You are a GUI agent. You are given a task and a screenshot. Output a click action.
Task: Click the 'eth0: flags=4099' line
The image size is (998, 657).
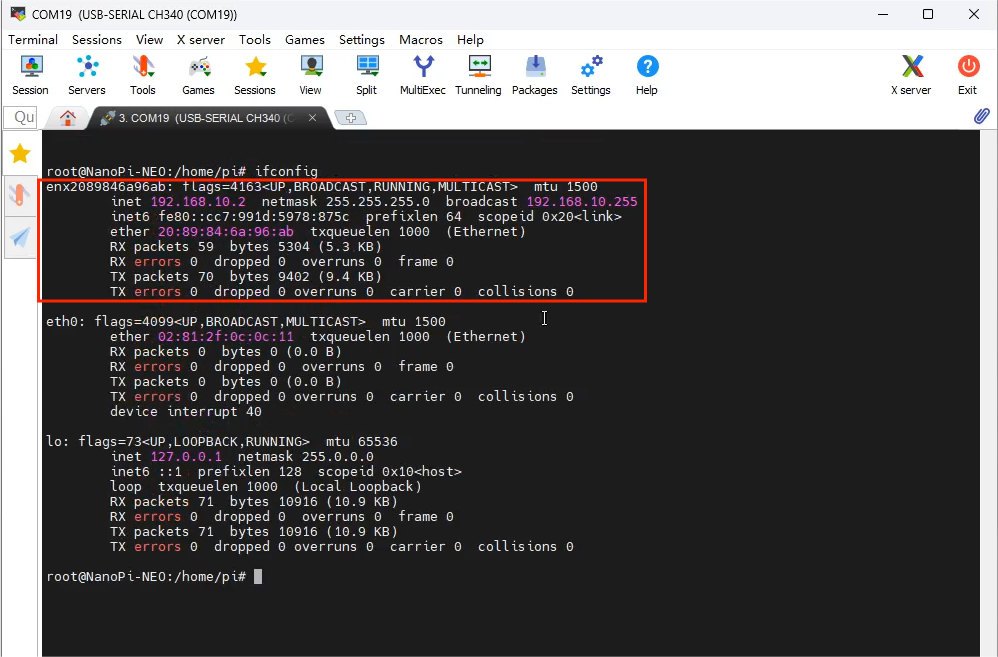246,321
